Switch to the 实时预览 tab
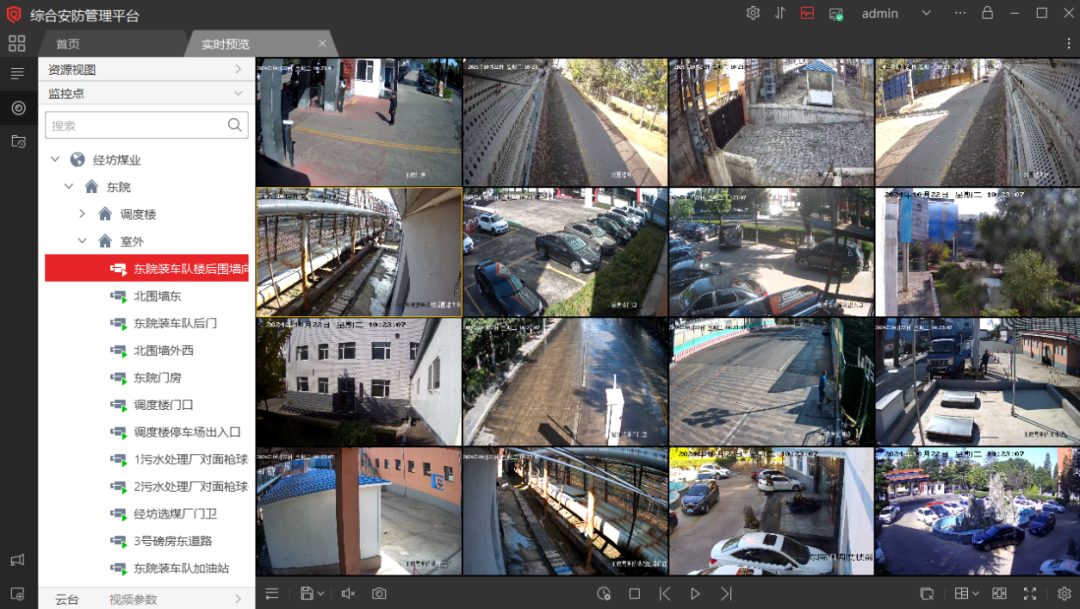Image resolution: width=1080 pixels, height=609 pixels. 225,44
